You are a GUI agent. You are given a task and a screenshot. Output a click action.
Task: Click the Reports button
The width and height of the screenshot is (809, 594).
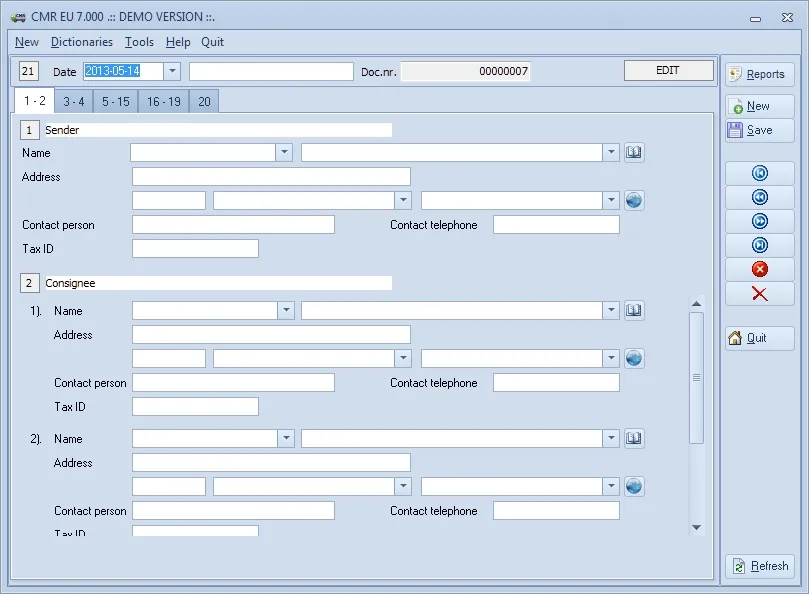(759, 73)
